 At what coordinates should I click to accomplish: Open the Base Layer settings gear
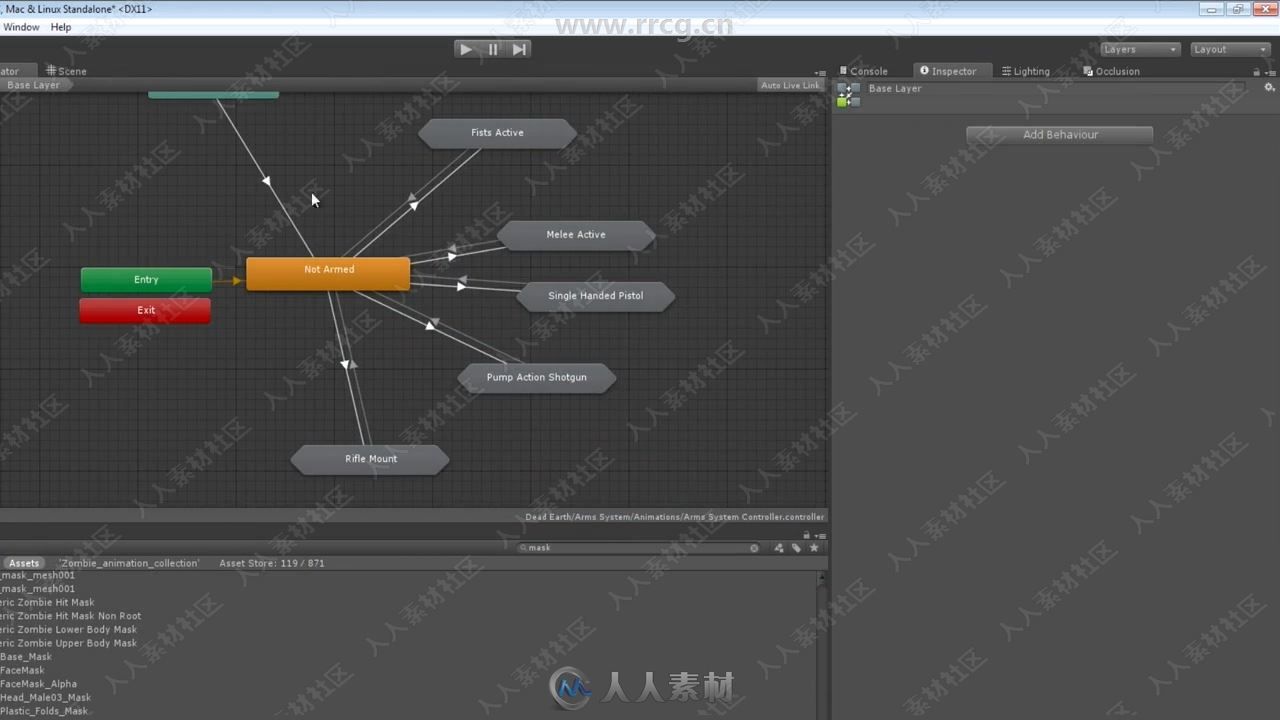click(1270, 88)
